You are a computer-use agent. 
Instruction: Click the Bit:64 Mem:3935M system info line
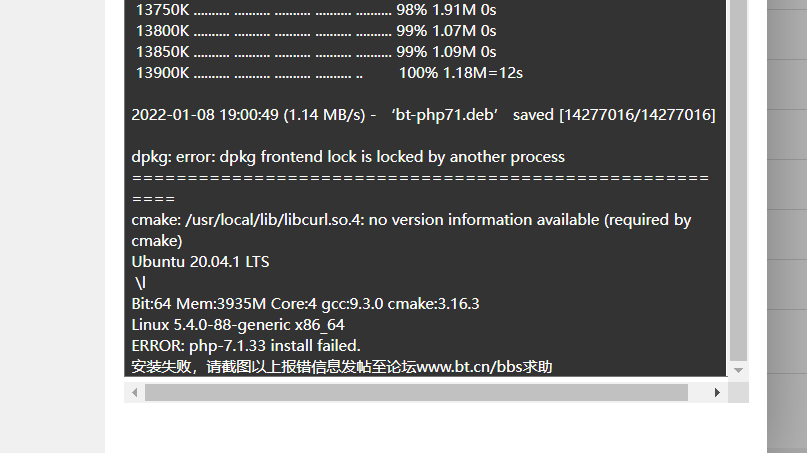[x=305, y=304]
